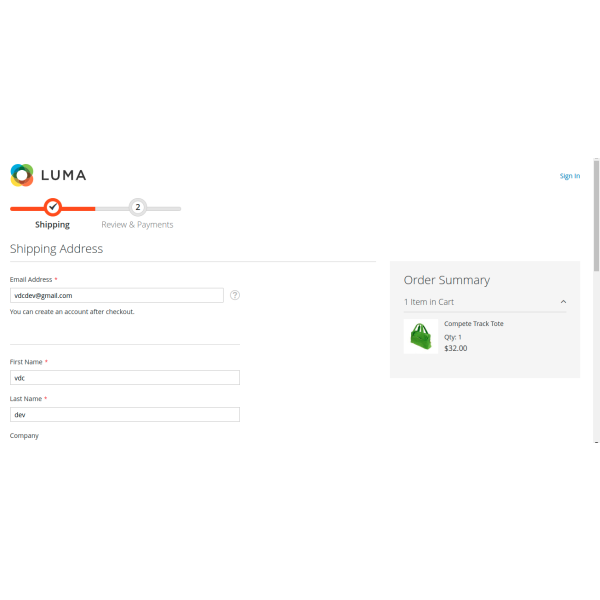Screen dimensions: 600x600
Task: Click the Email Address field label
Action: (31, 280)
